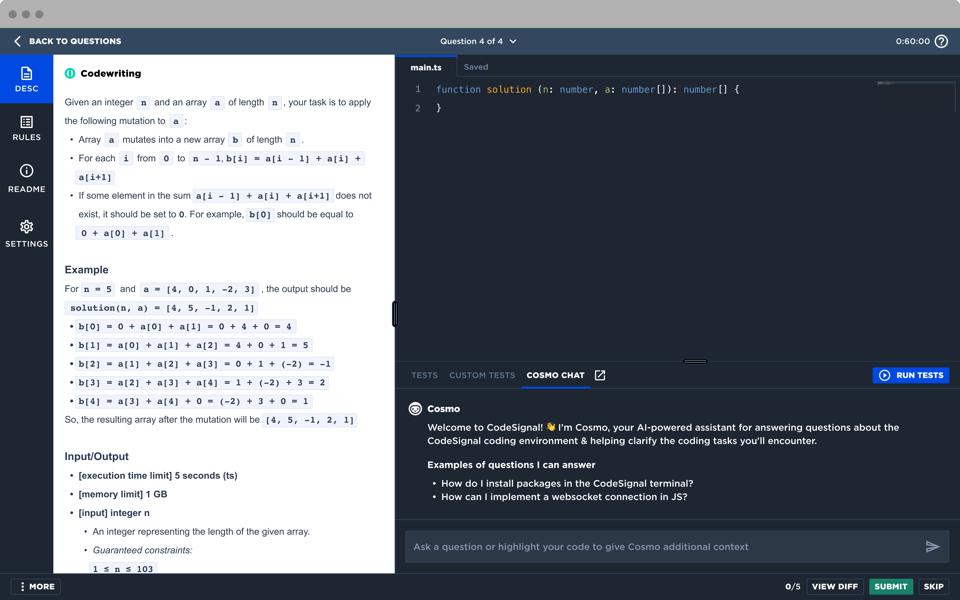Open SETTINGS from the sidebar
This screenshot has height=600, width=960.
pyautogui.click(x=26, y=233)
